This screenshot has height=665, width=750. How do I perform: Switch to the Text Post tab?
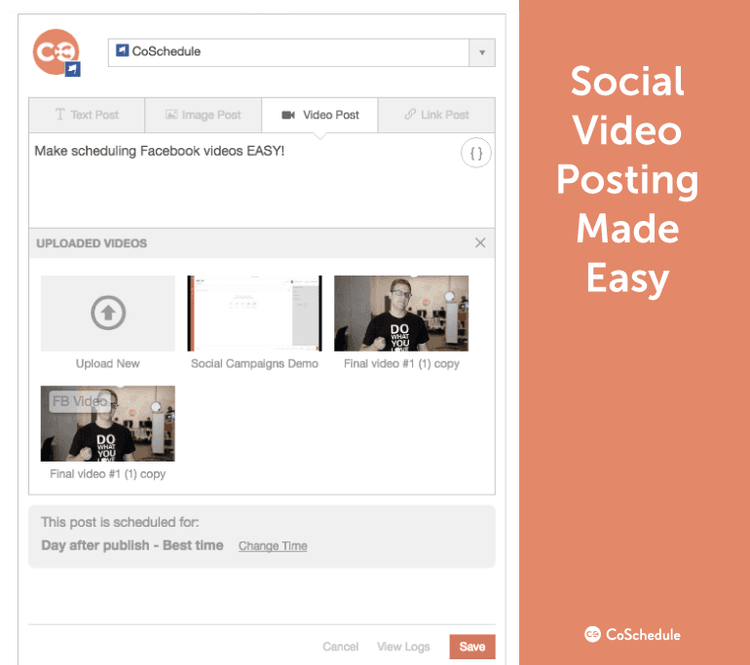click(87, 115)
